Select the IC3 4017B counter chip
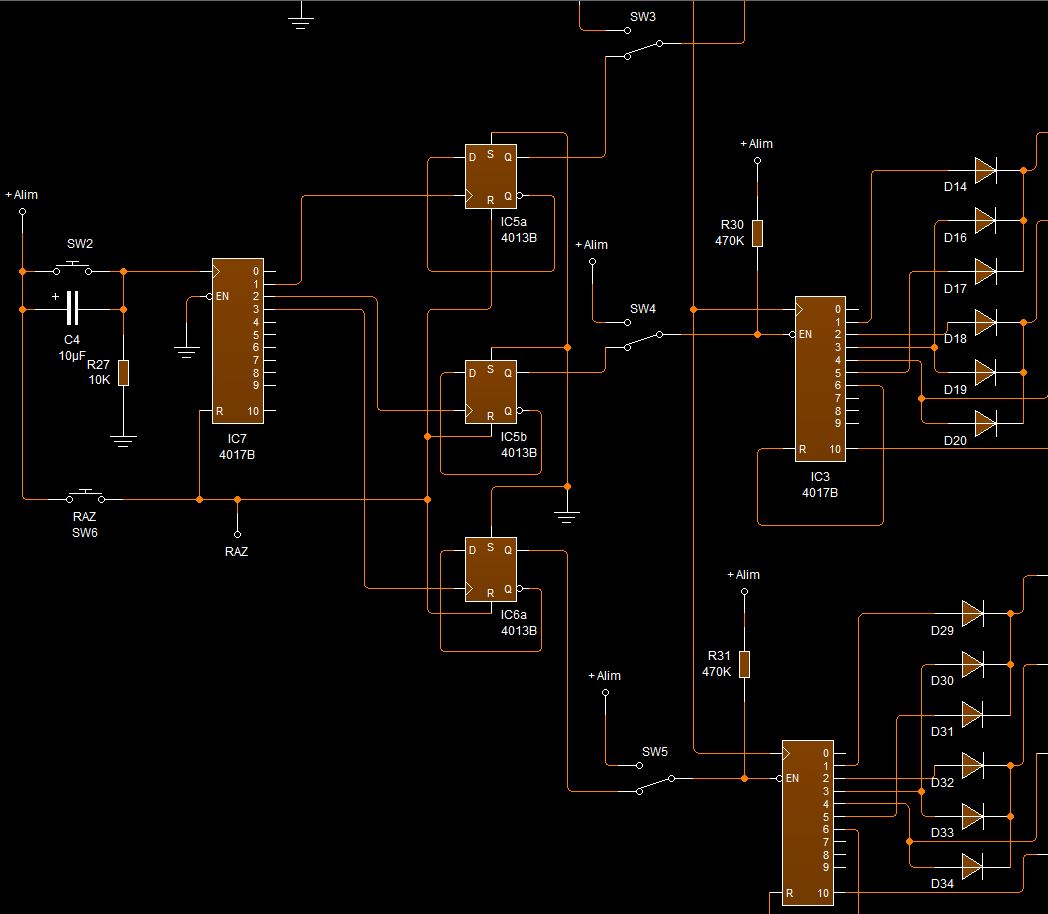Image resolution: width=1048 pixels, height=914 pixels. click(820, 379)
